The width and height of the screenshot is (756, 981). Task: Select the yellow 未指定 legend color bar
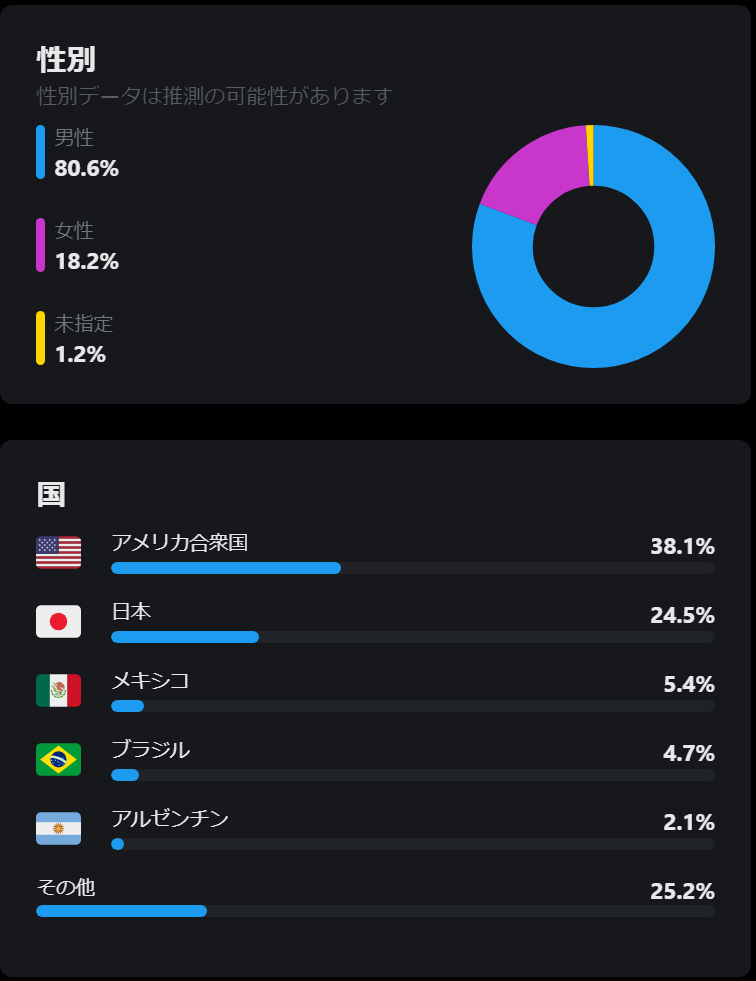pos(40,337)
